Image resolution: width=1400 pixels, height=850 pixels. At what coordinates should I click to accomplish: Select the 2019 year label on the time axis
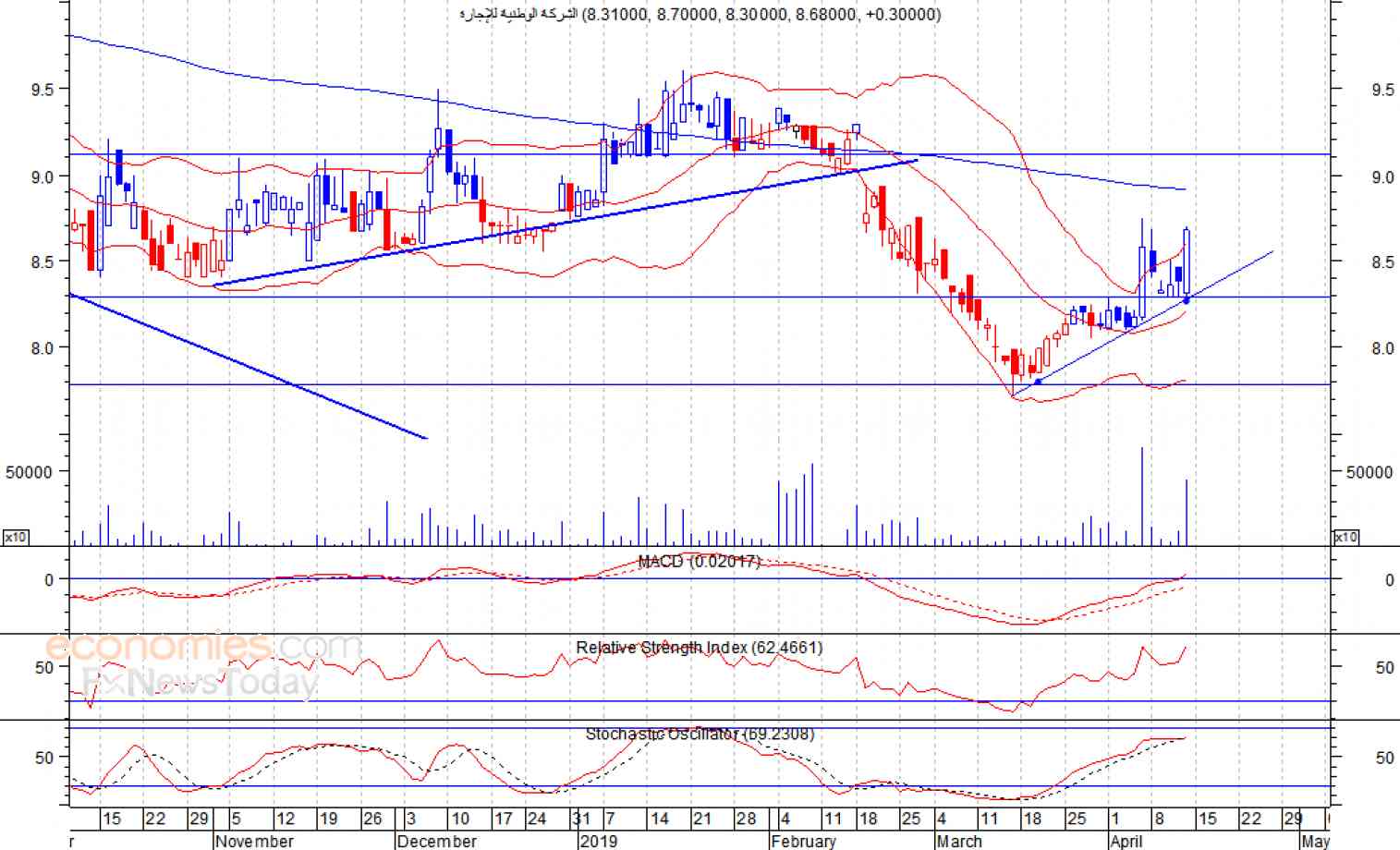tap(598, 841)
